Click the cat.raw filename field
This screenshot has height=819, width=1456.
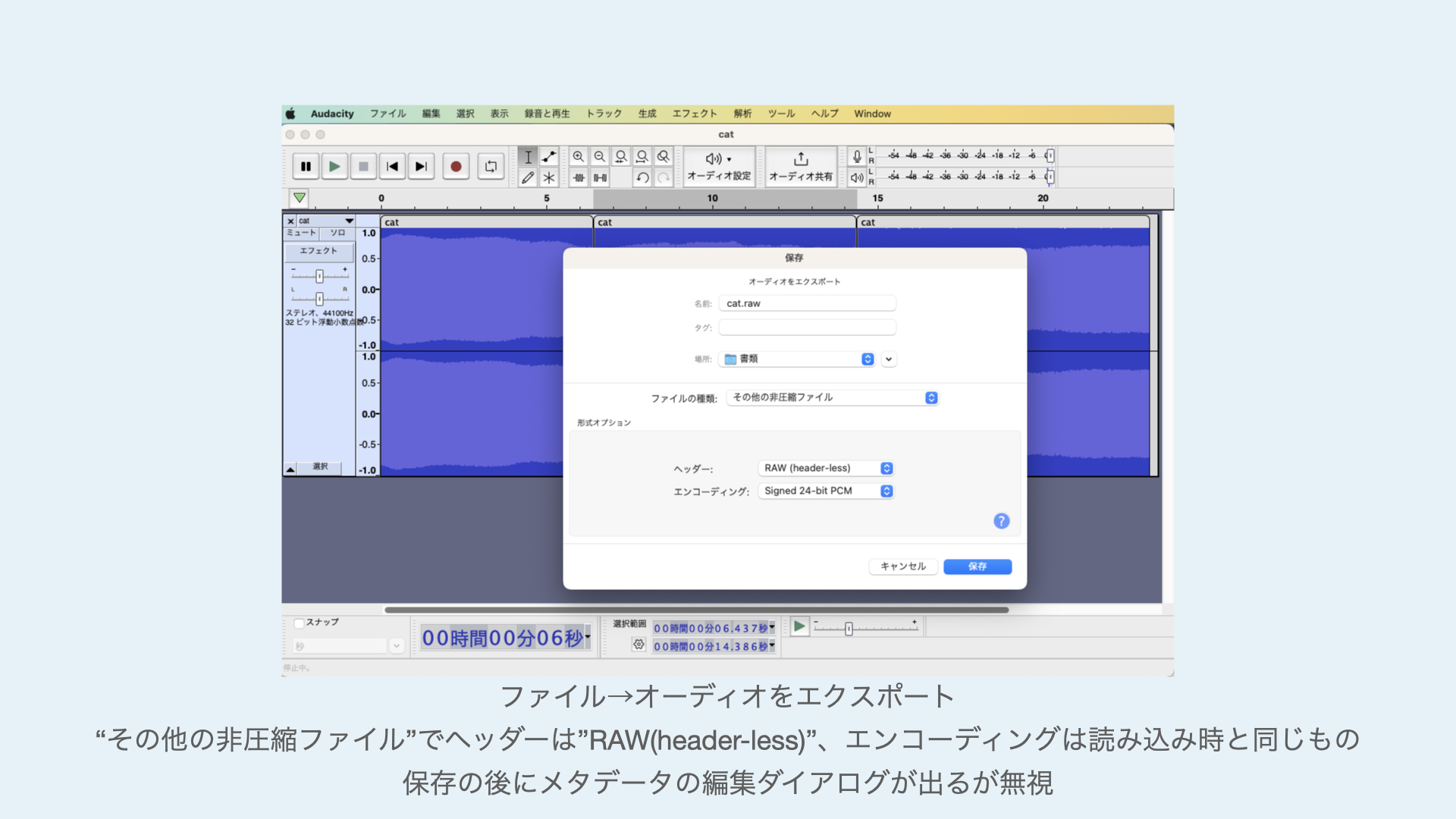807,303
